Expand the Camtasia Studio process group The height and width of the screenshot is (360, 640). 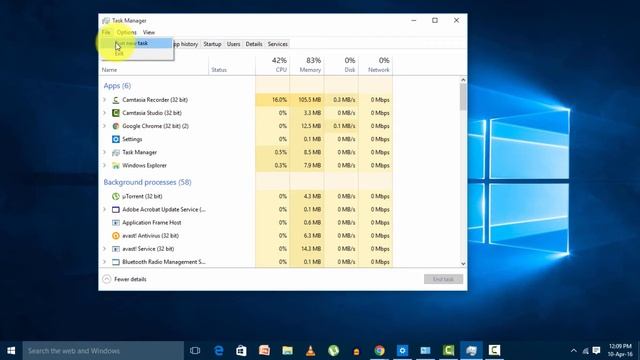coord(105,113)
